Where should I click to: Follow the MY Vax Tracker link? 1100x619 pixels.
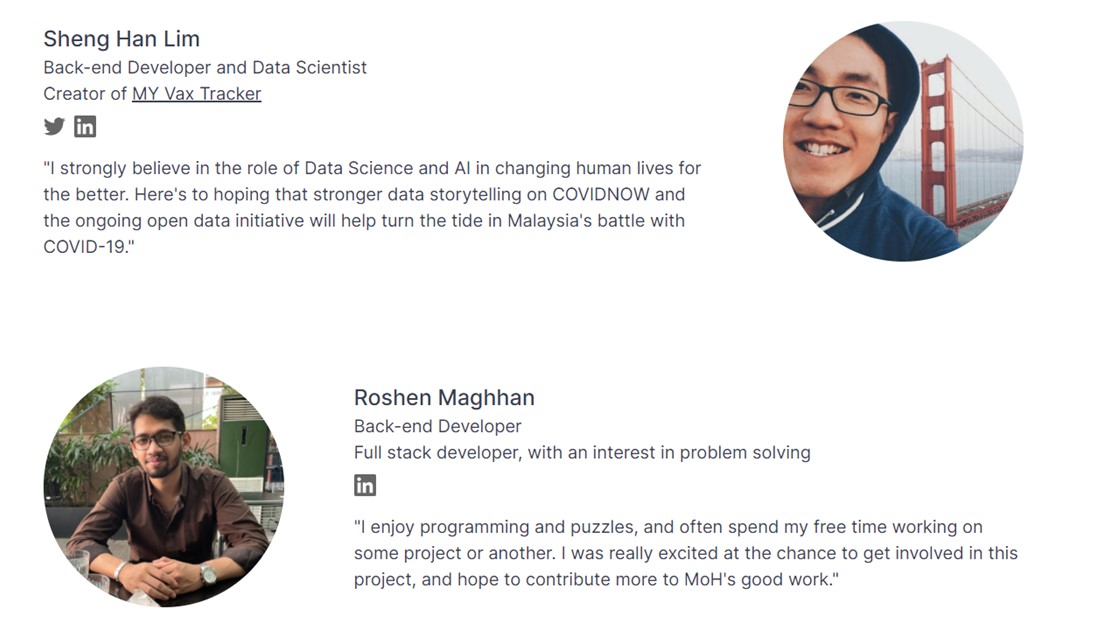[x=196, y=93]
